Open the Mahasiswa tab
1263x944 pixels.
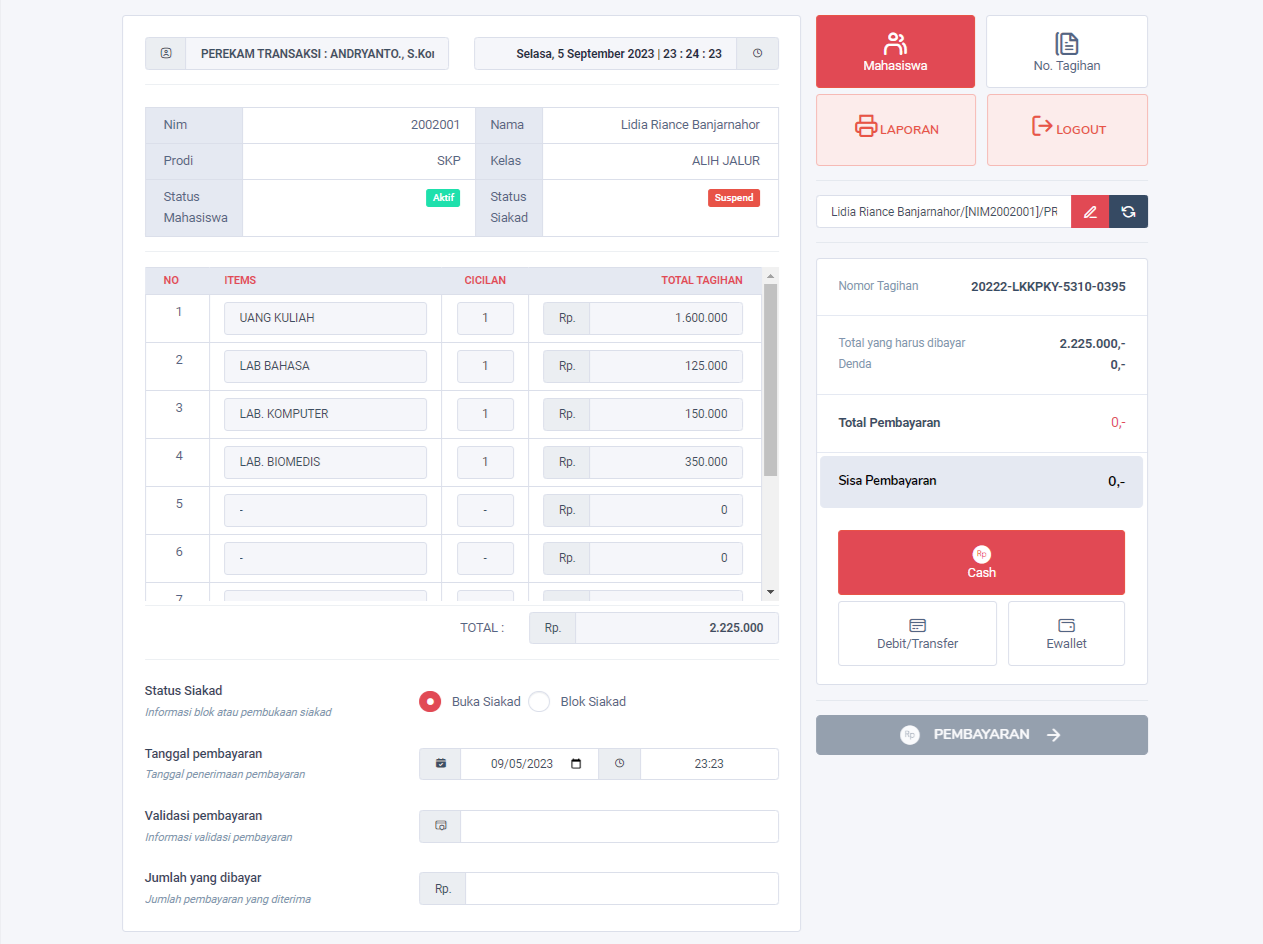895,52
